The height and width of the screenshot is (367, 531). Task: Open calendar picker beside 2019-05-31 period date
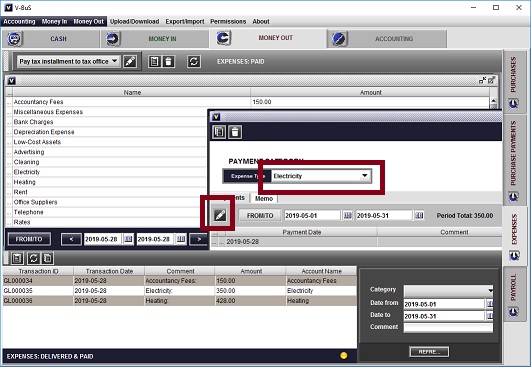point(419,215)
